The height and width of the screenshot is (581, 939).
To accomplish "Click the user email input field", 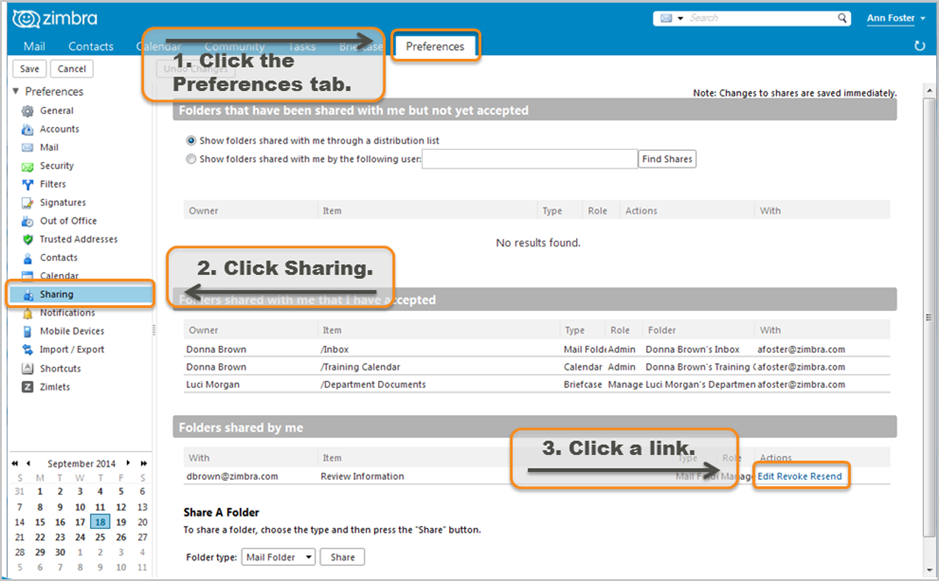I will pyautogui.click(x=529, y=159).
